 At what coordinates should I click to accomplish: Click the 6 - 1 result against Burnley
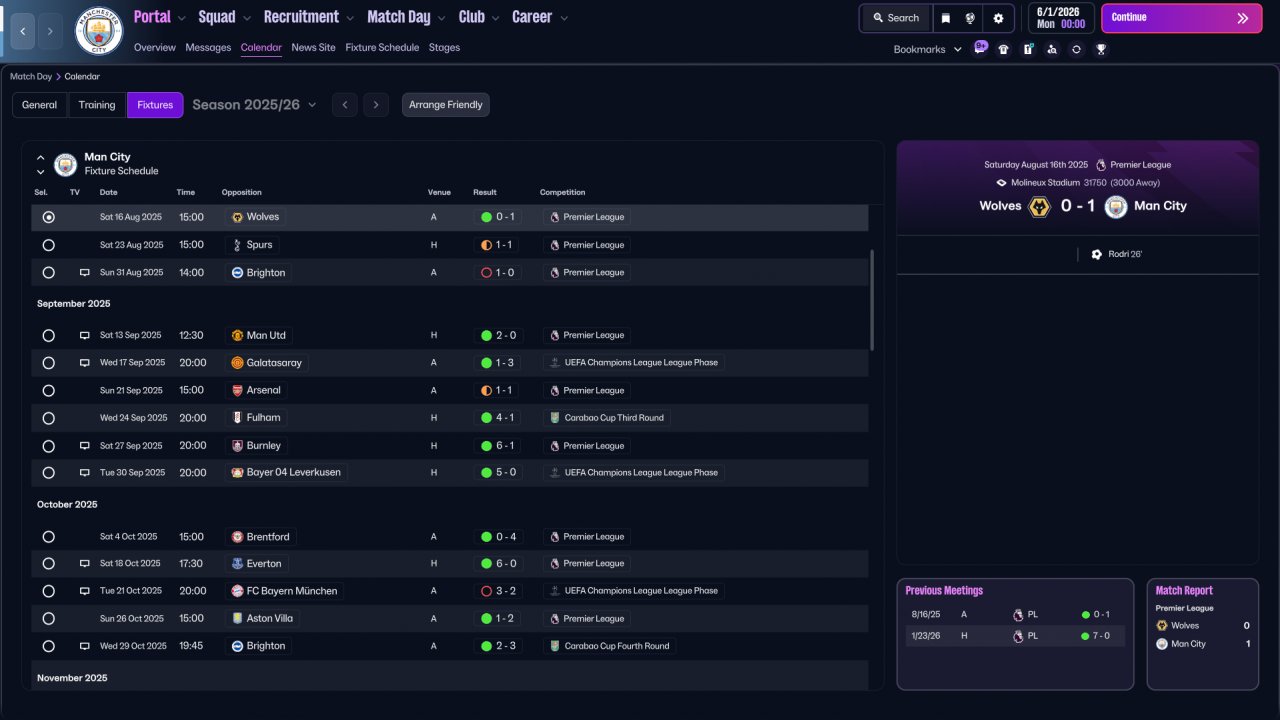[498, 446]
